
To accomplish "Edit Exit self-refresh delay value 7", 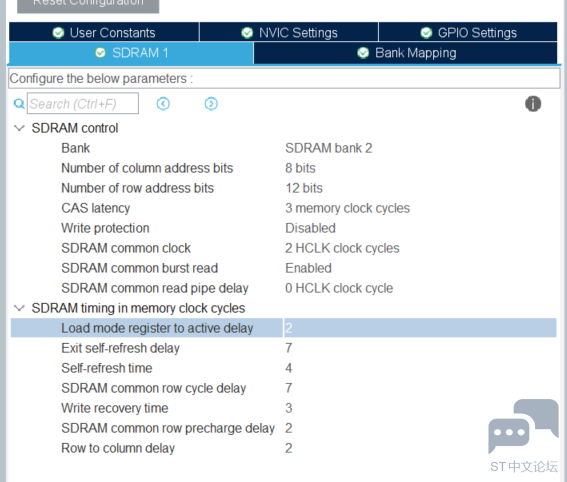I will (289, 348).
